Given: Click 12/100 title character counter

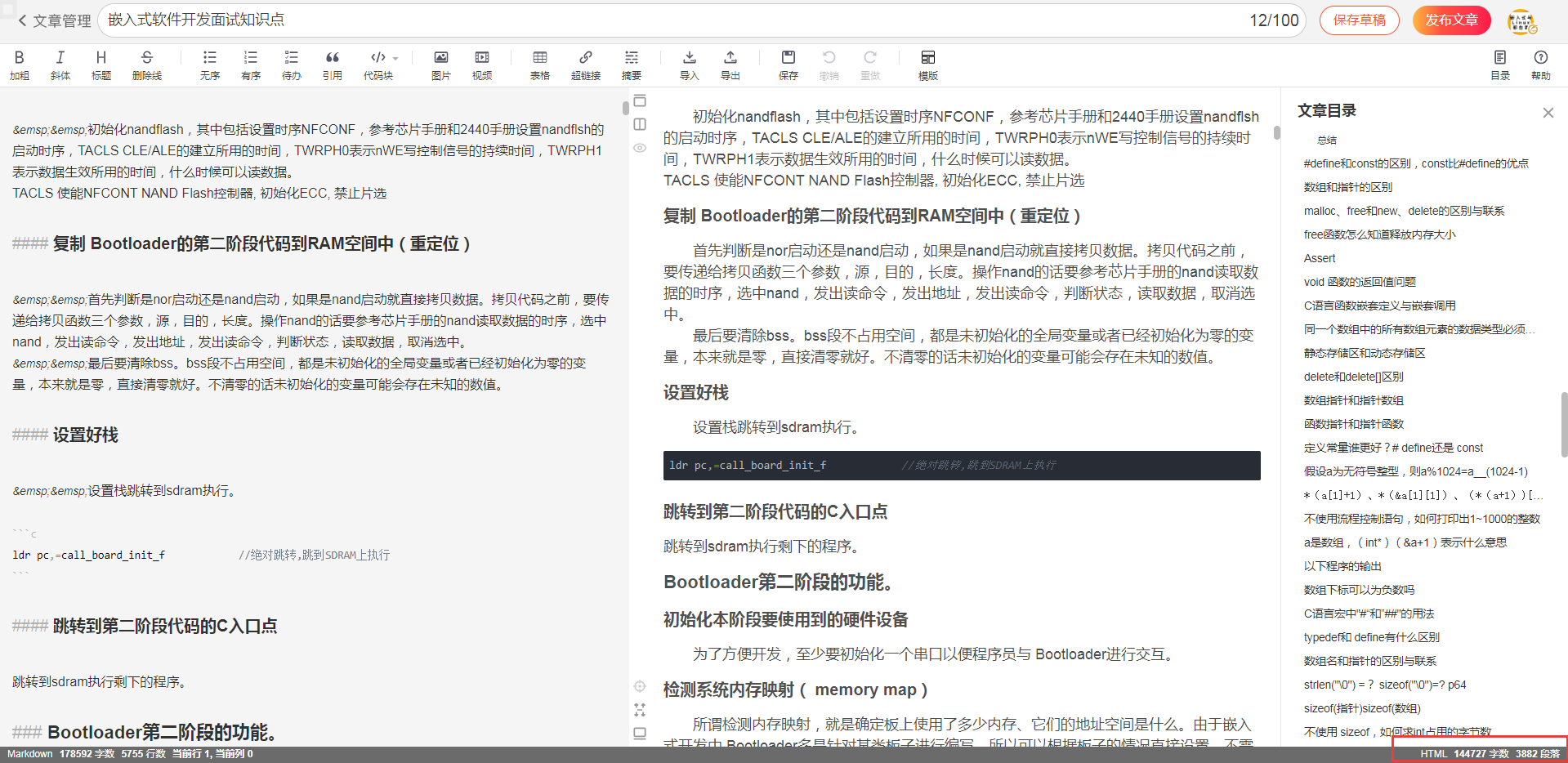Looking at the screenshot, I should [1274, 20].
